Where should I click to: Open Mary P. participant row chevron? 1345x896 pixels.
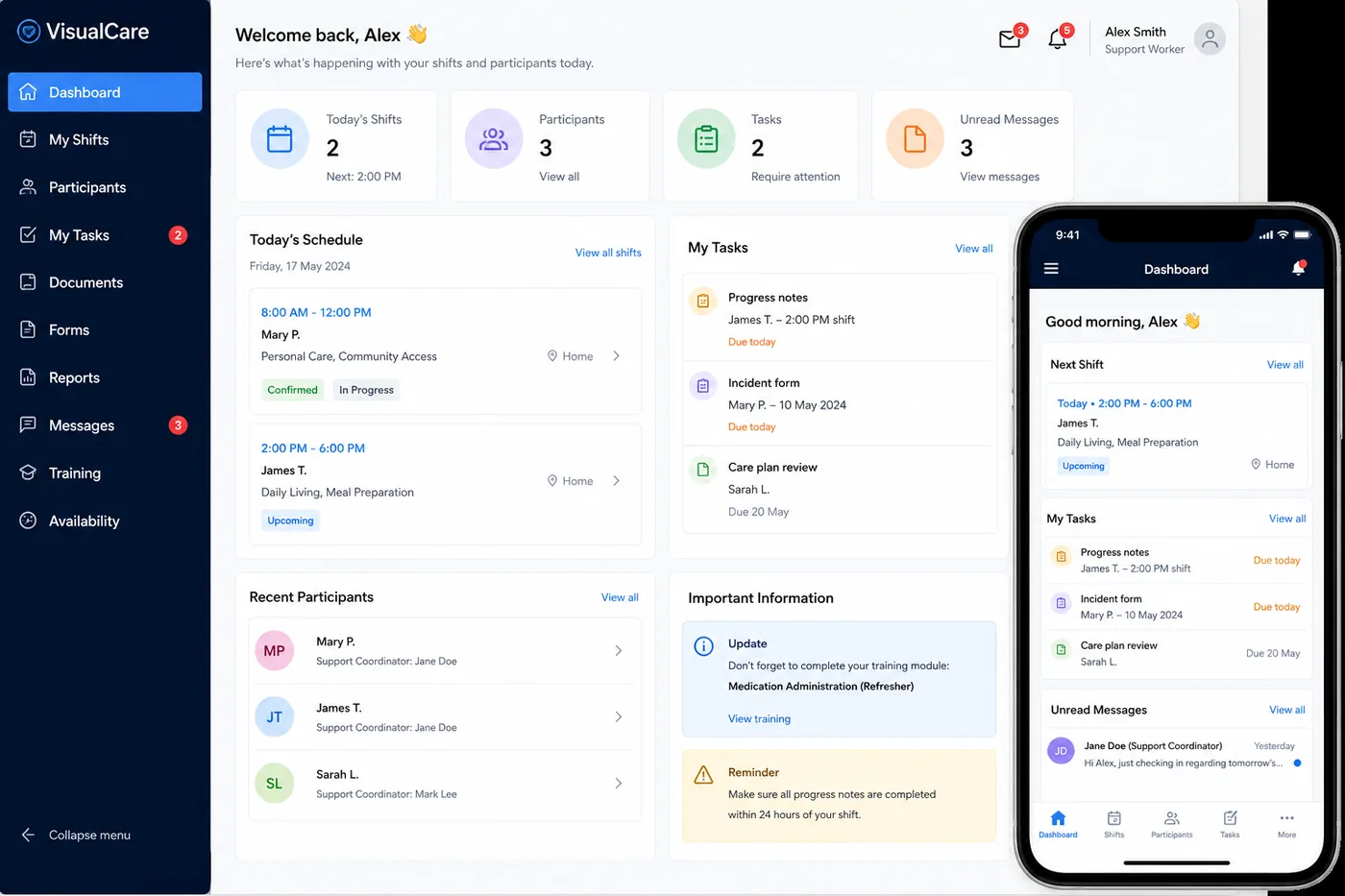coord(619,651)
